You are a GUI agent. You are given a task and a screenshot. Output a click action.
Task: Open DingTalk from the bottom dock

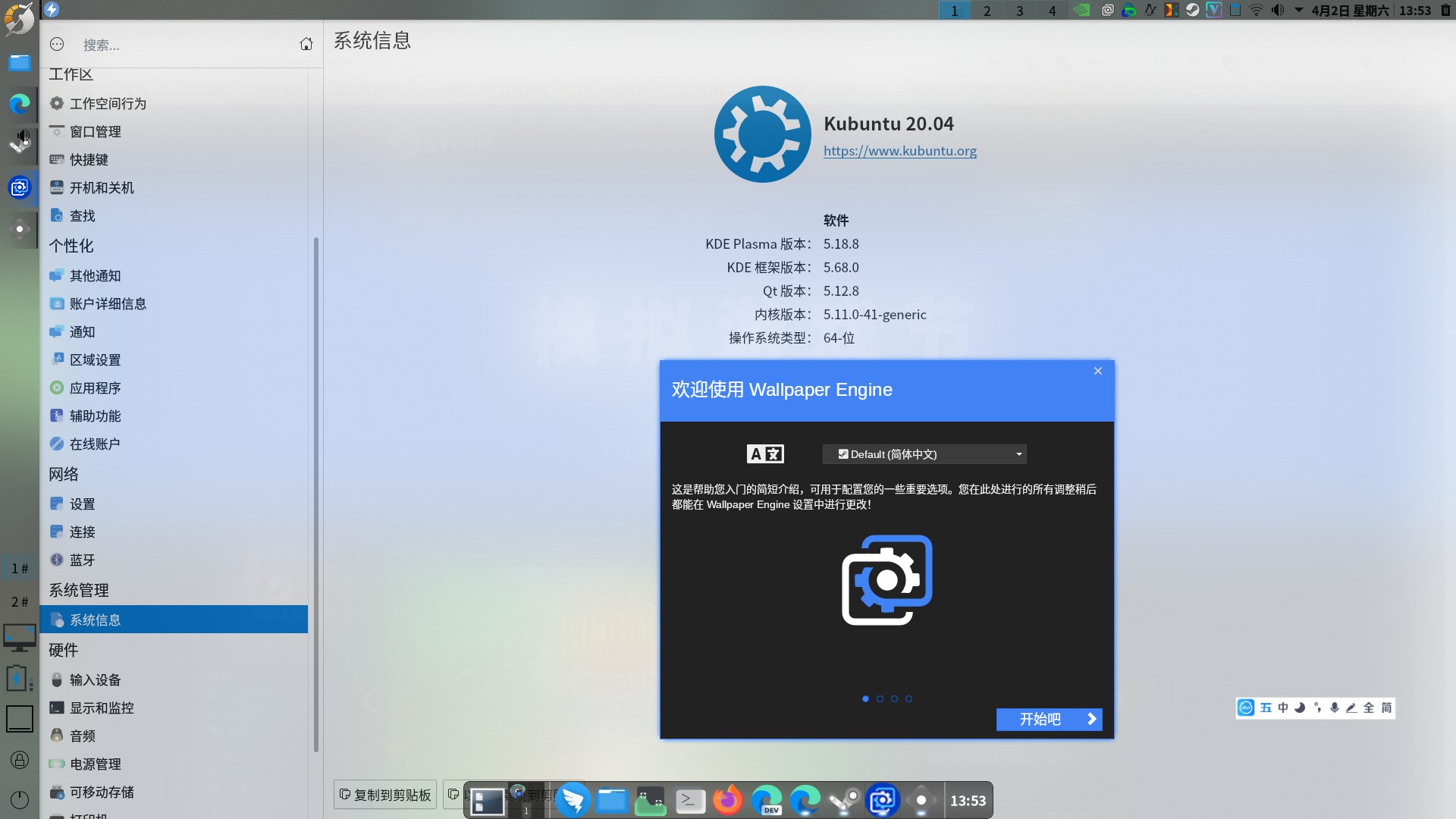point(573,800)
